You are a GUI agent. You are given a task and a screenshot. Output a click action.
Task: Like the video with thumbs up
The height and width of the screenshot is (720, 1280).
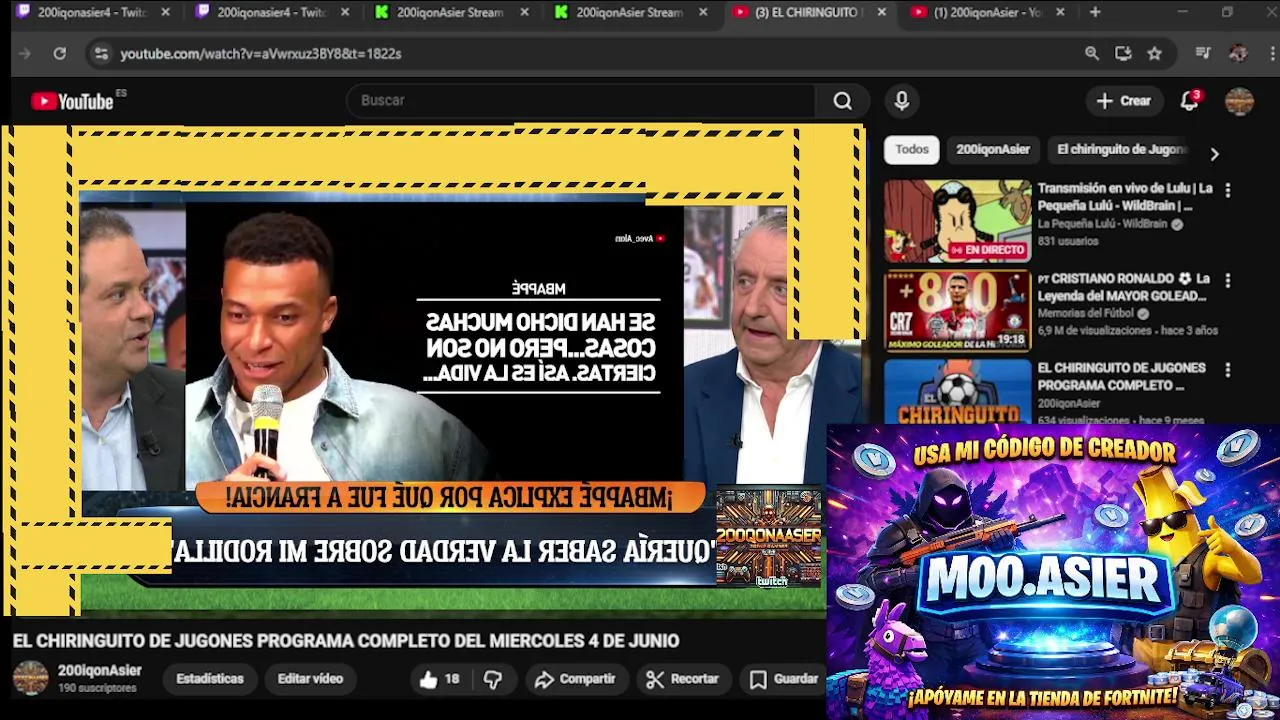pos(439,679)
